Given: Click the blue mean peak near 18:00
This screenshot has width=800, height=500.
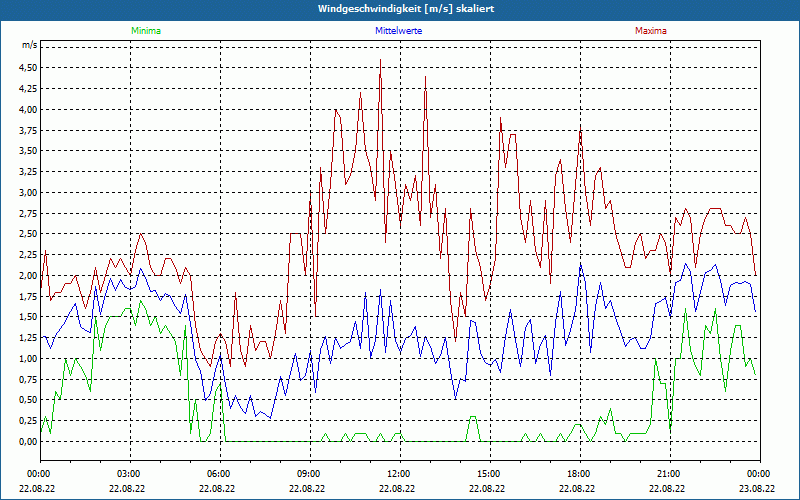Looking at the screenshot, I should tap(581, 265).
